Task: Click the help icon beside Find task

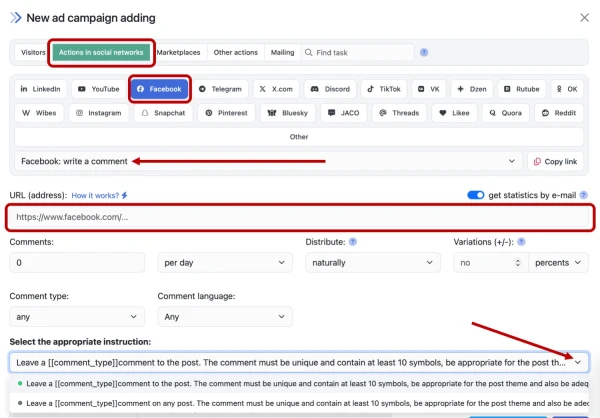Action: (424, 52)
